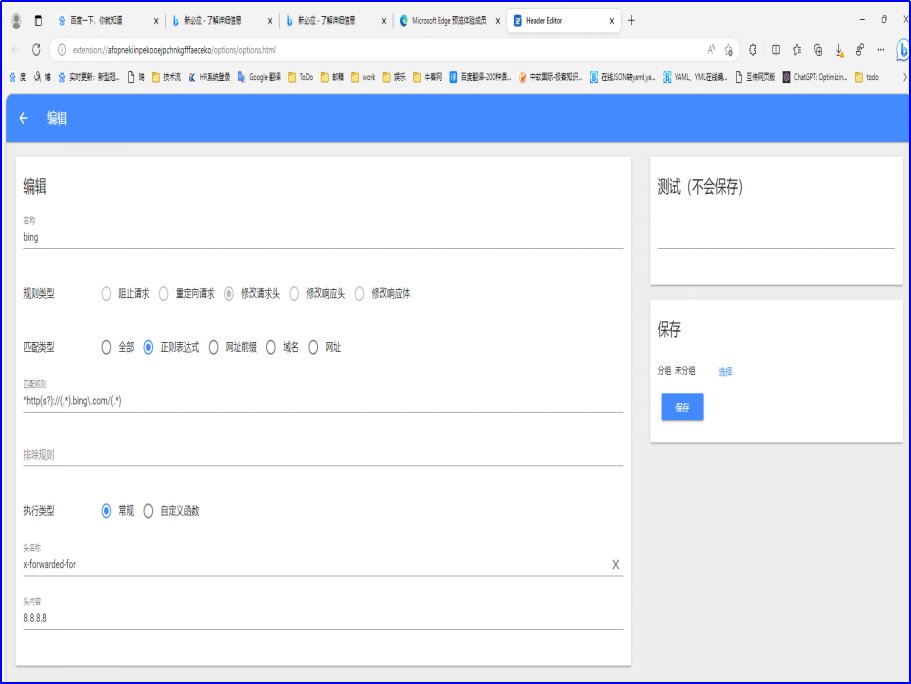Click the back arrow beside 编辑
911x684 pixels.
click(x=22, y=118)
